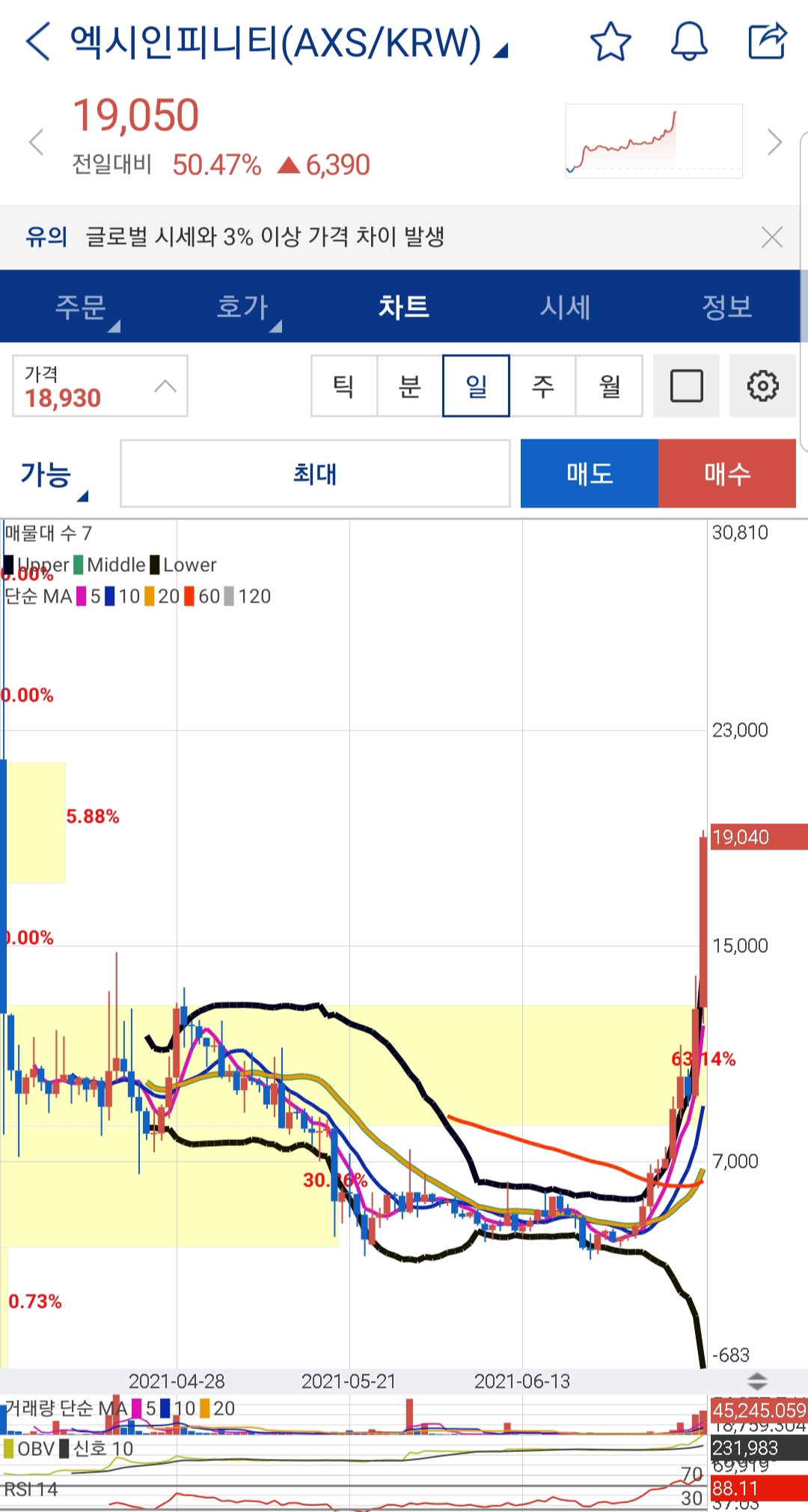Go to next coin with right chevron

(775, 142)
